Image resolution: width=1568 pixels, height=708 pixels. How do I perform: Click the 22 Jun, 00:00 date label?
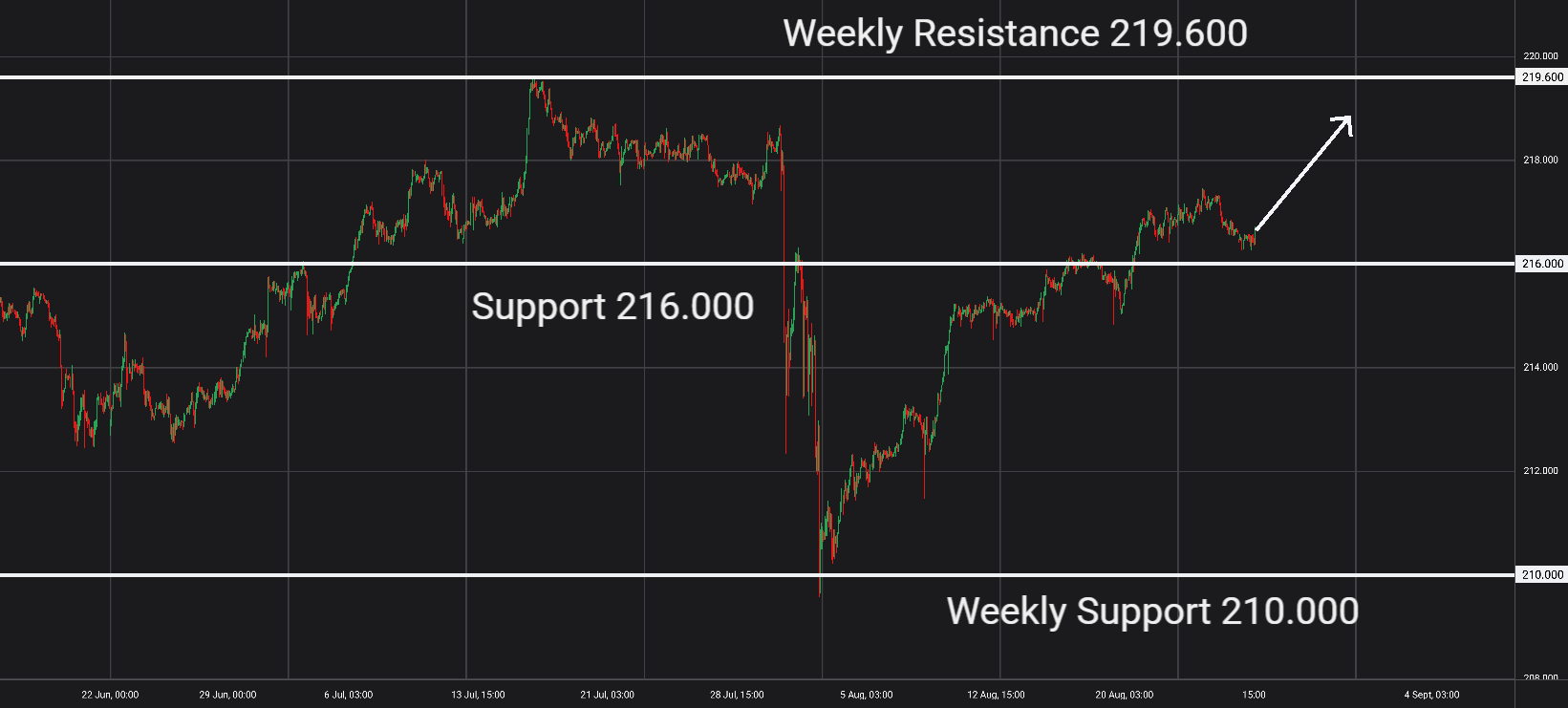(x=110, y=695)
